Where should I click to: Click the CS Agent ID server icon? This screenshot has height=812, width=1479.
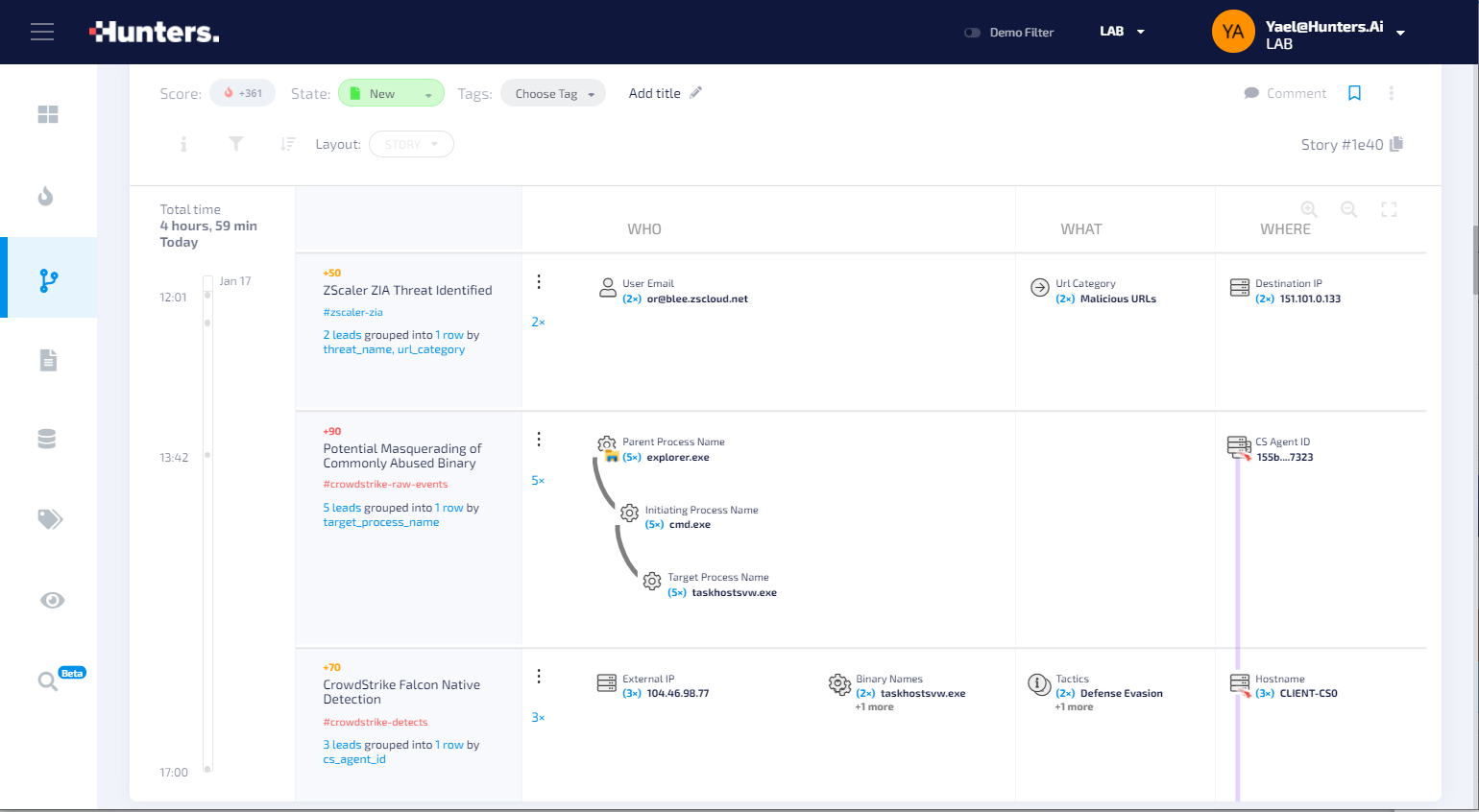coord(1240,447)
